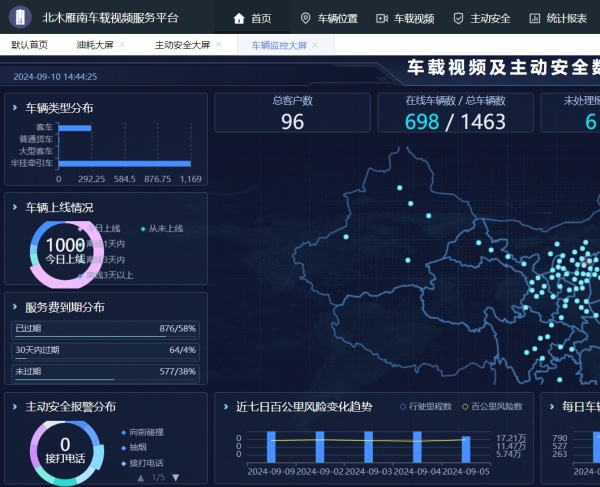Switch to the 默认首页 tab
This screenshot has height=487, width=600.
(x=30, y=45)
